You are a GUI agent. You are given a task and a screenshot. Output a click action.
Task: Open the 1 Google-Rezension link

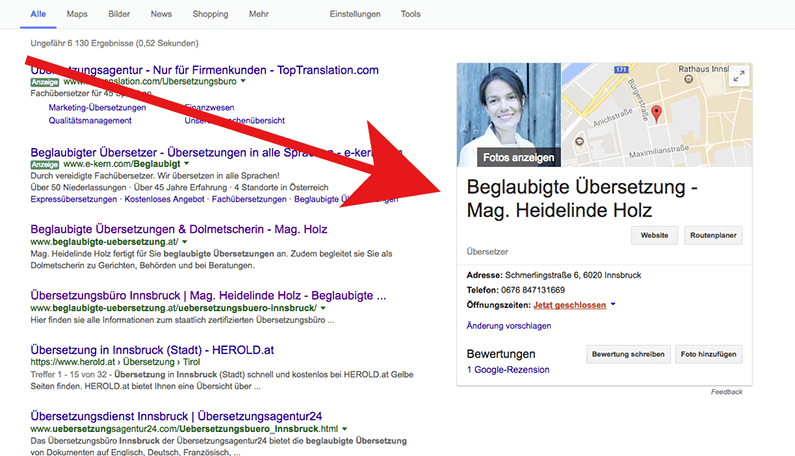[508, 370]
